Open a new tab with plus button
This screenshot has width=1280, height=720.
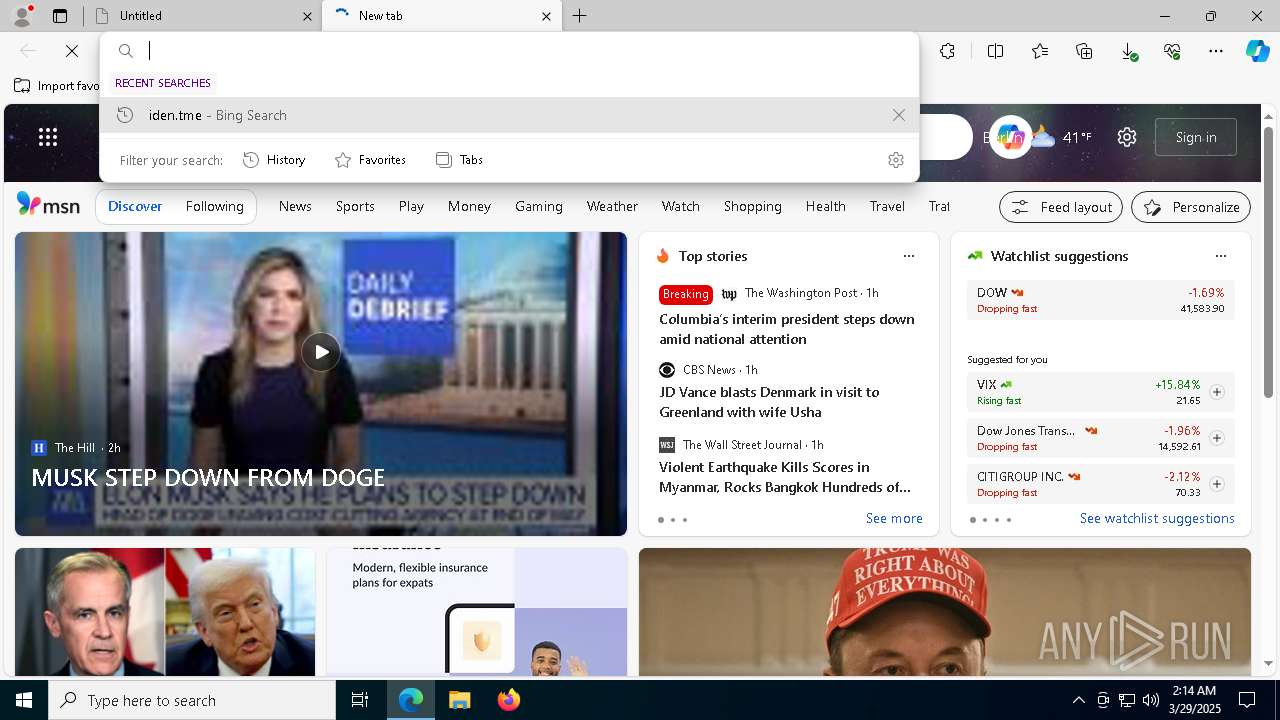[580, 16]
